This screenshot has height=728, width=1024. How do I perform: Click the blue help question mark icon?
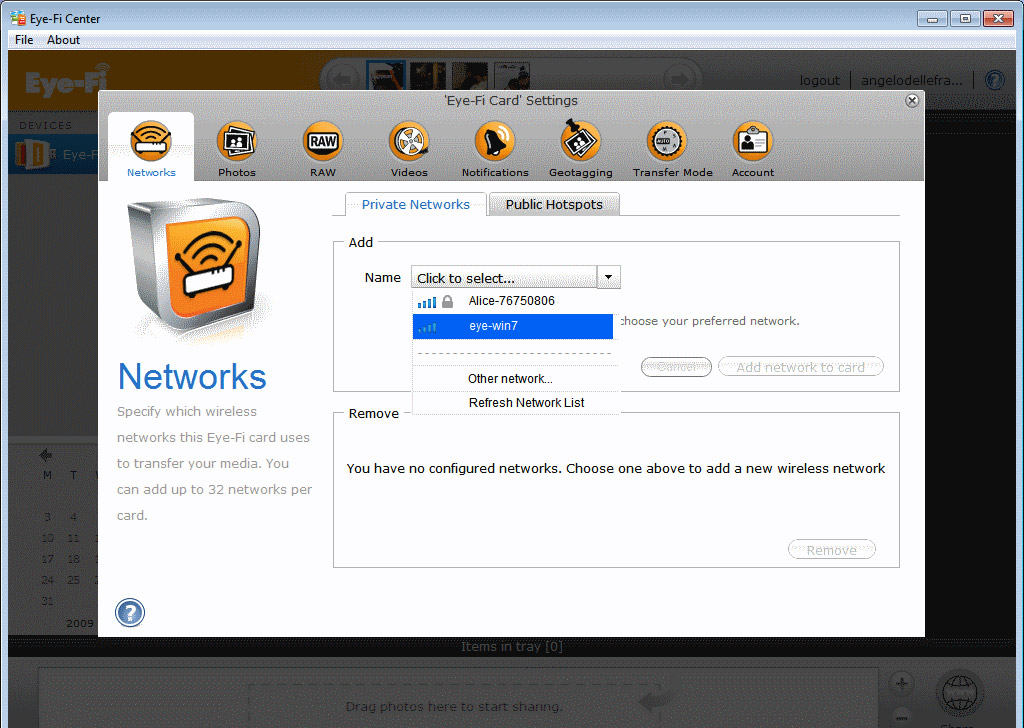click(130, 612)
